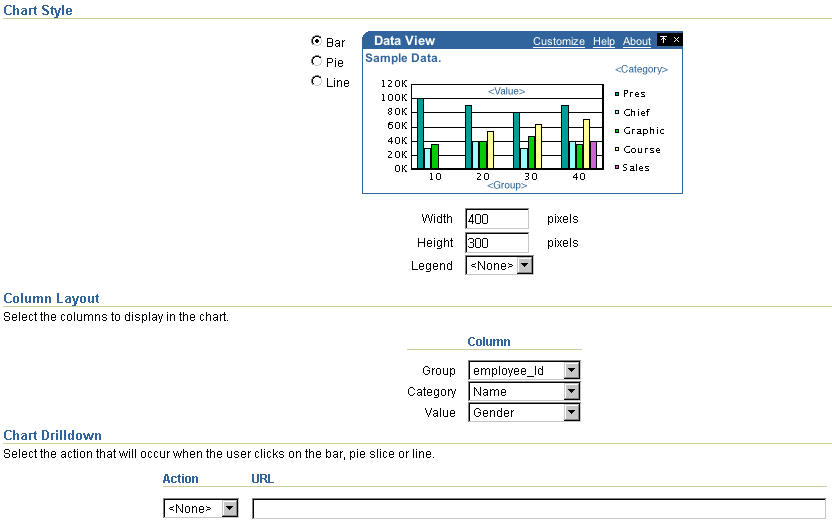
Task: Open the Action dropdown under Chart Drilldown
Action: (x=201, y=508)
